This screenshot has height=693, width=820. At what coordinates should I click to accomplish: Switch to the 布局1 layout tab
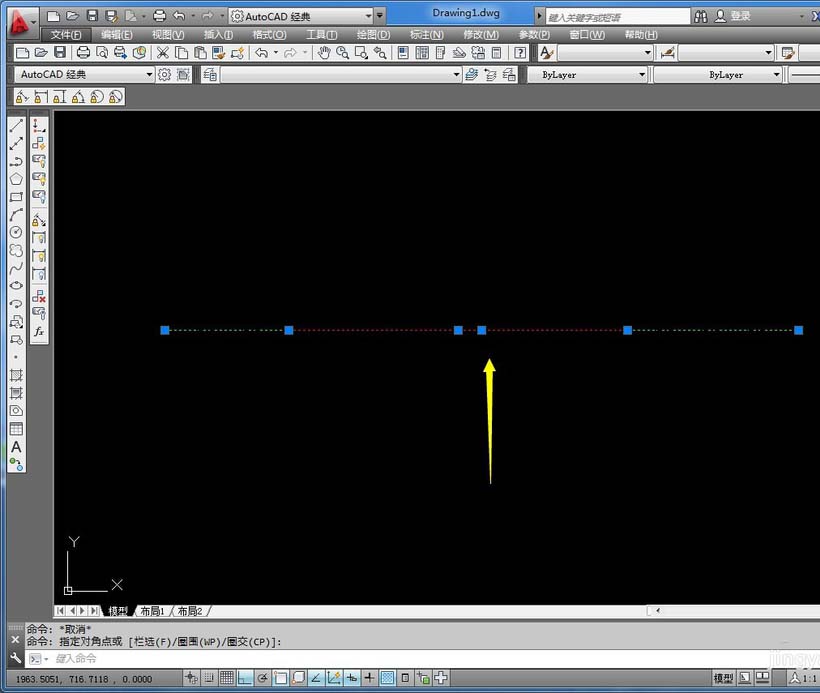(152, 611)
